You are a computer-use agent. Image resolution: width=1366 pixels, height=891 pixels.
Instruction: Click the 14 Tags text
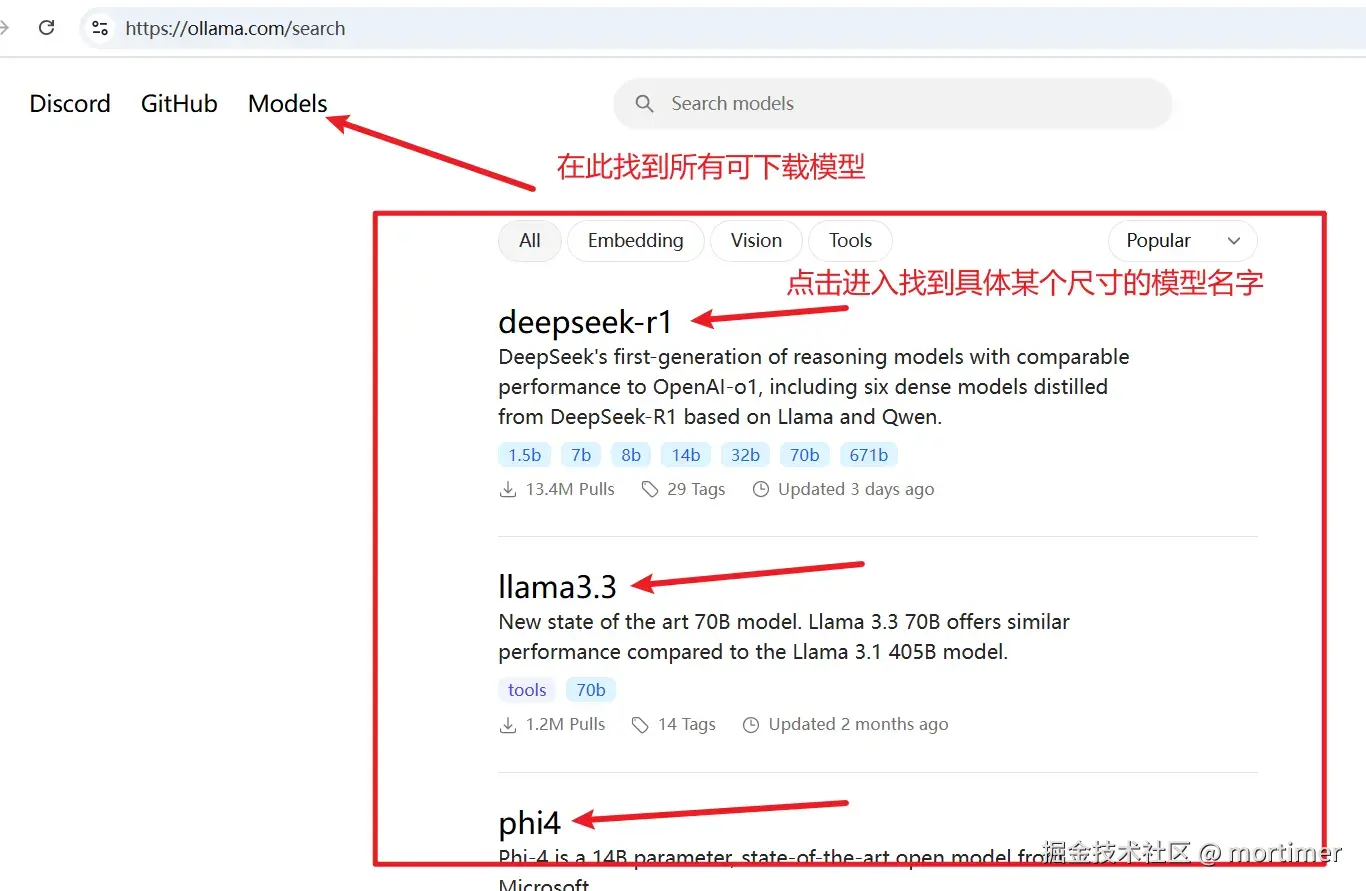pyautogui.click(x=687, y=725)
